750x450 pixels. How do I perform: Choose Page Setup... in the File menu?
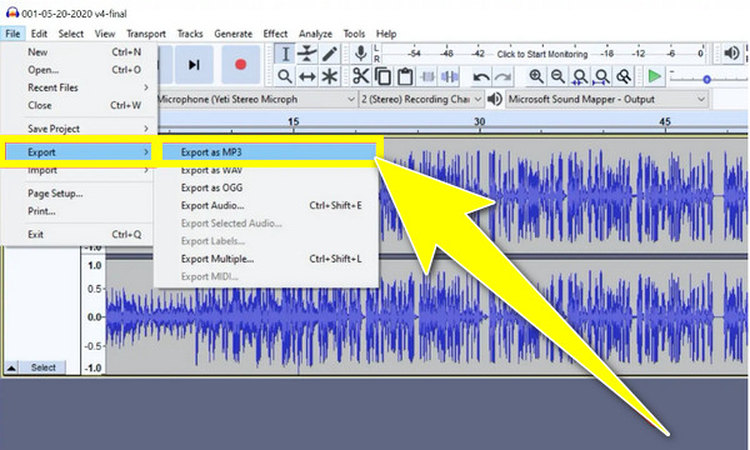click(79, 193)
